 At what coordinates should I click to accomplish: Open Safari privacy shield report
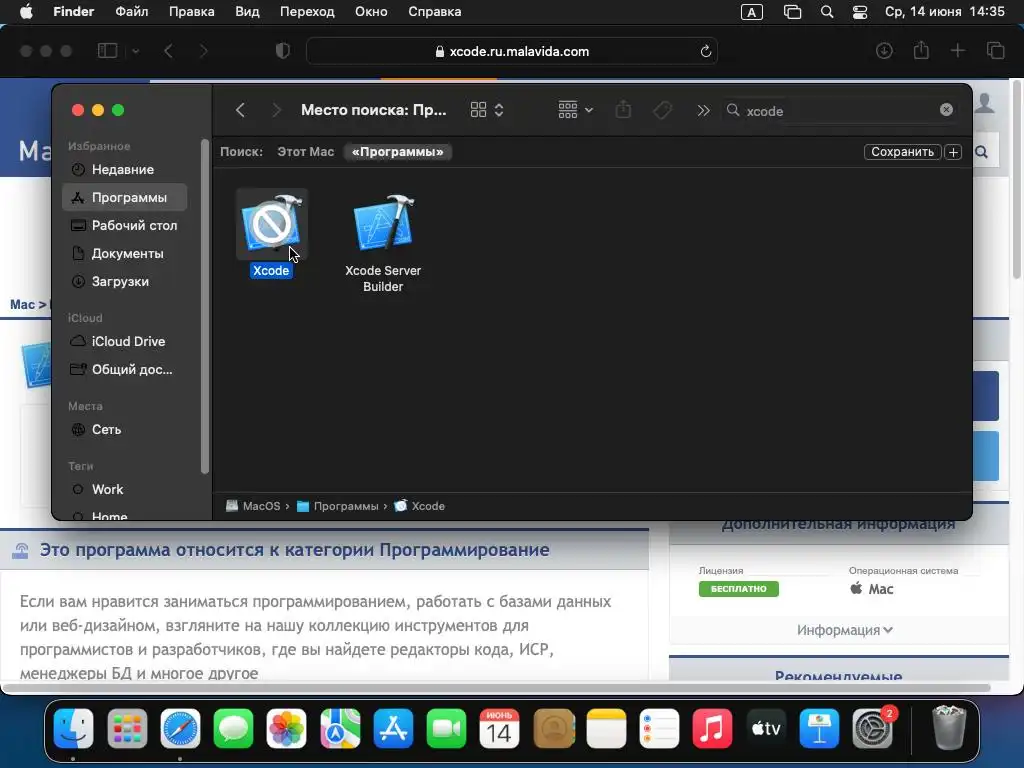point(282,51)
